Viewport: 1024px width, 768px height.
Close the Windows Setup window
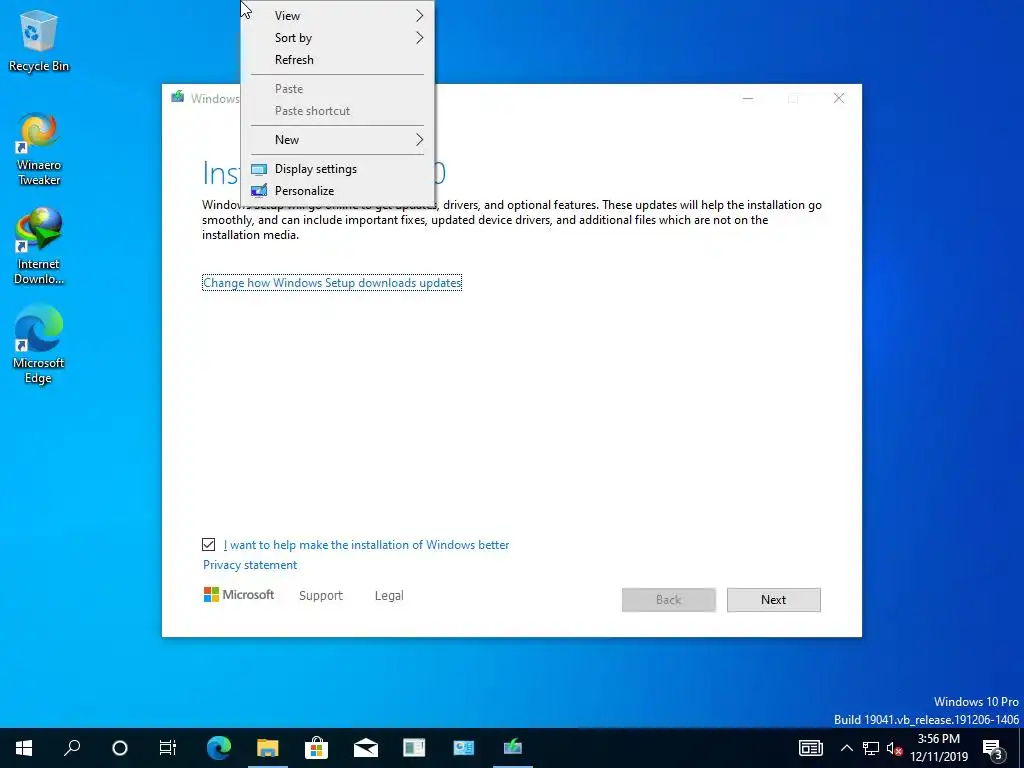pos(839,99)
